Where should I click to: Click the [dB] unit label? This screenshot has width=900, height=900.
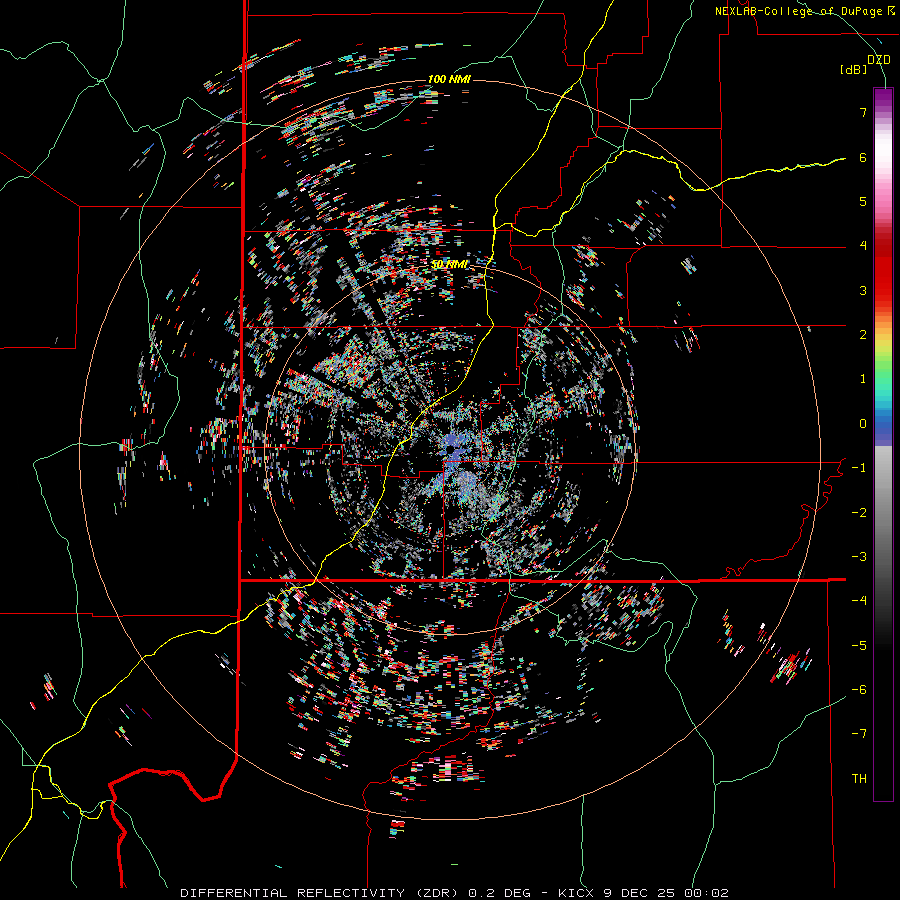point(854,70)
